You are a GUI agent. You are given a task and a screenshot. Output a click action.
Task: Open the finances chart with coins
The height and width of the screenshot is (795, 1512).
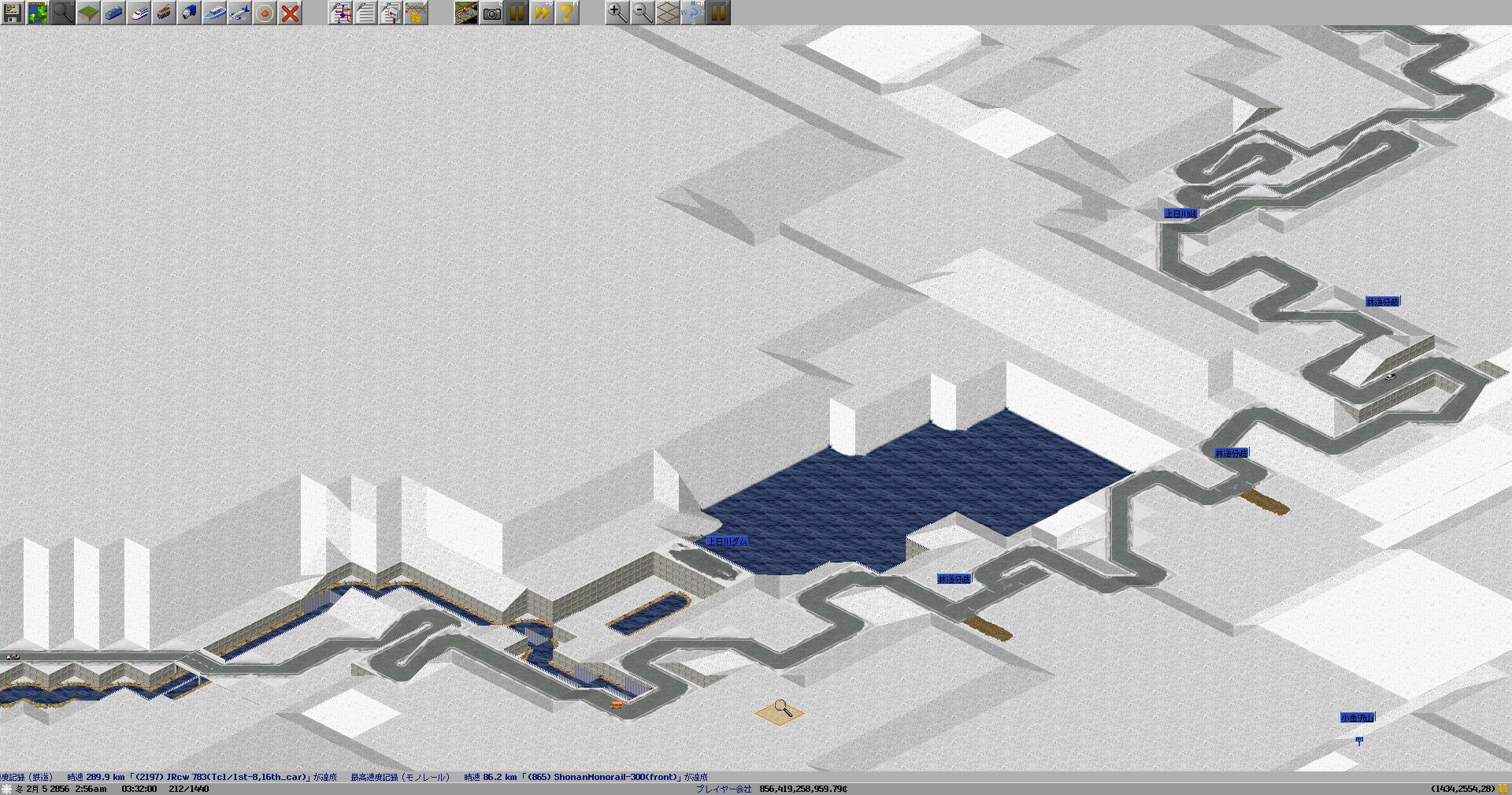[416, 13]
